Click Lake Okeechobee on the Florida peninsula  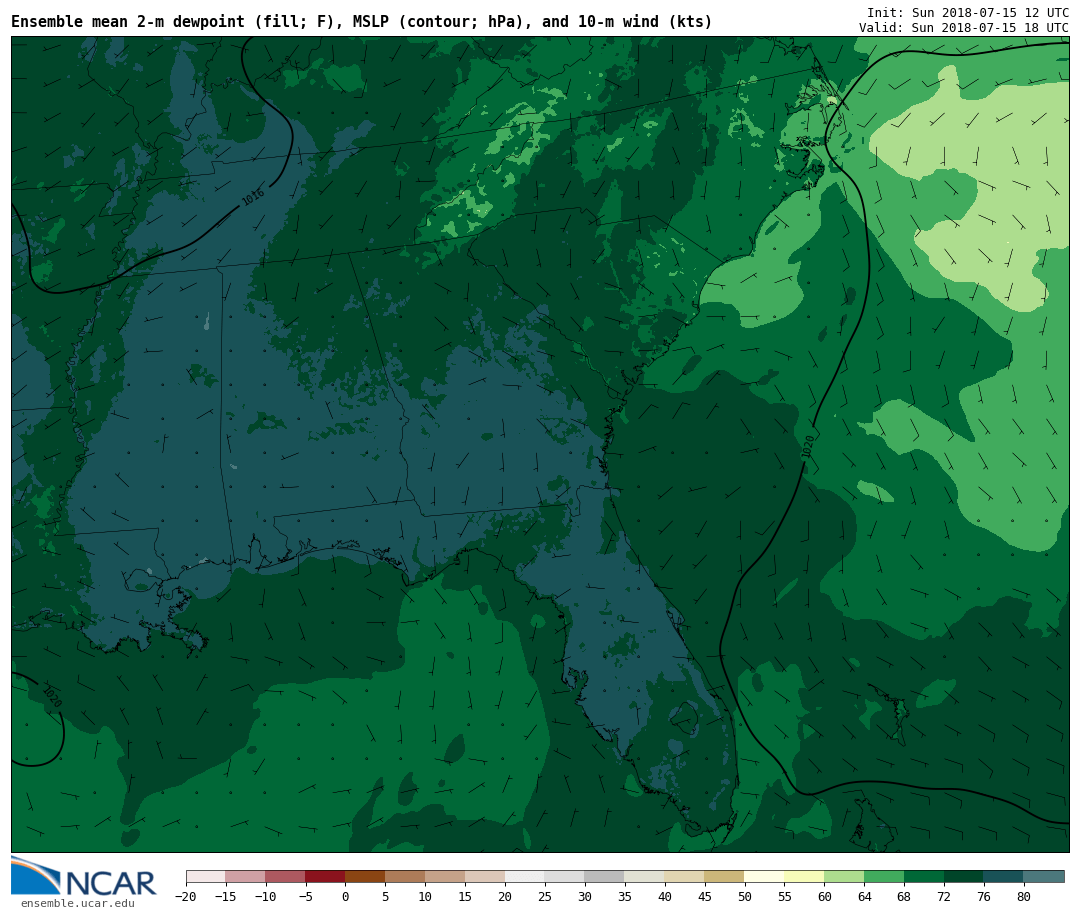[x=683, y=716]
